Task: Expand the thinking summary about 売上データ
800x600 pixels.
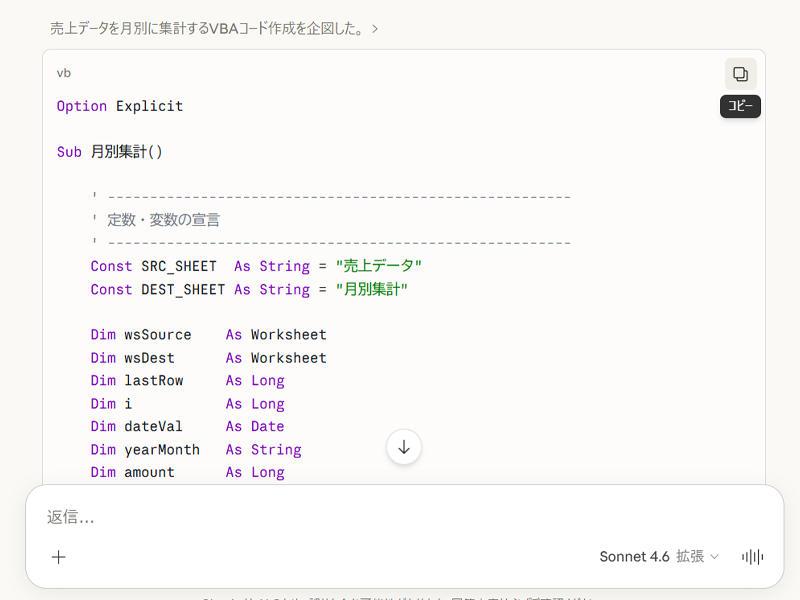Action: (x=214, y=29)
